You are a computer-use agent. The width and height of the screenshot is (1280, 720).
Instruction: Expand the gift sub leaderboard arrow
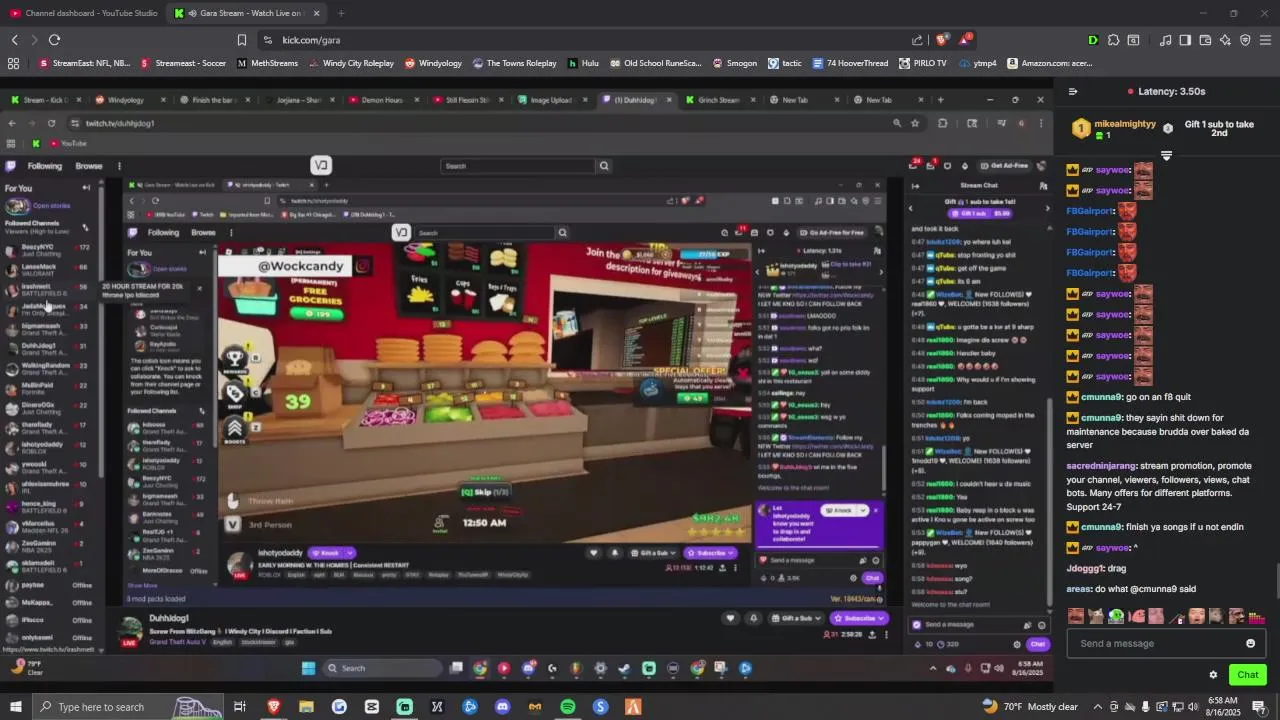pyautogui.click(x=1166, y=156)
